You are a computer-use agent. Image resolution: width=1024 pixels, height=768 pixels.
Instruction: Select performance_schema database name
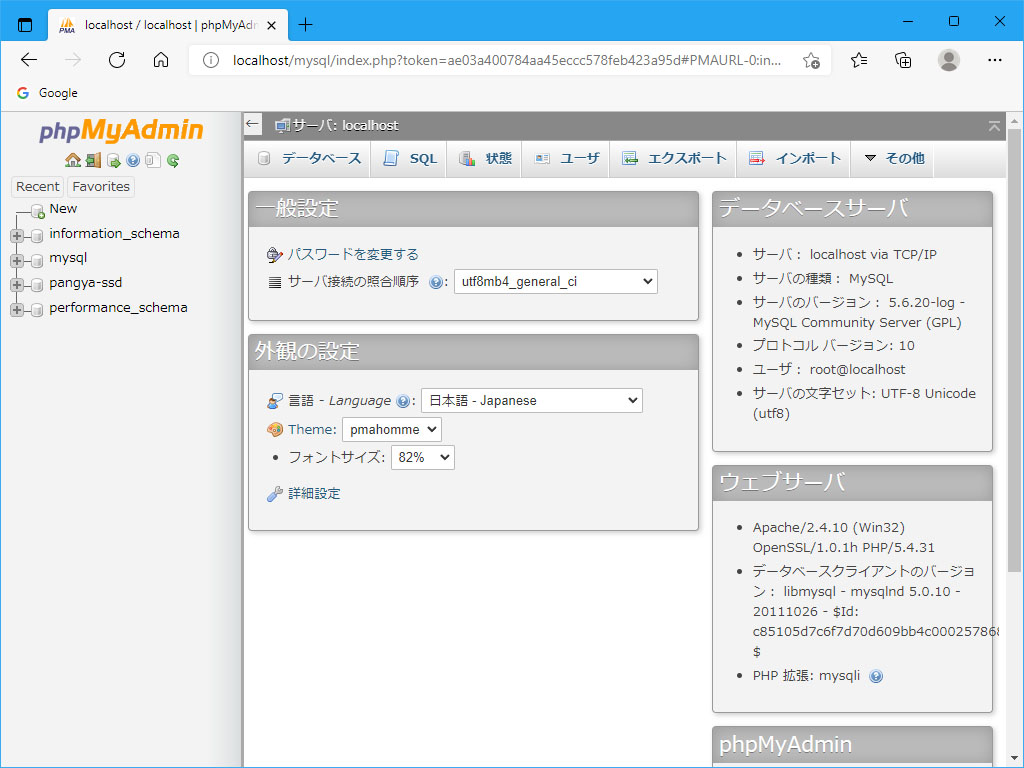pos(118,308)
